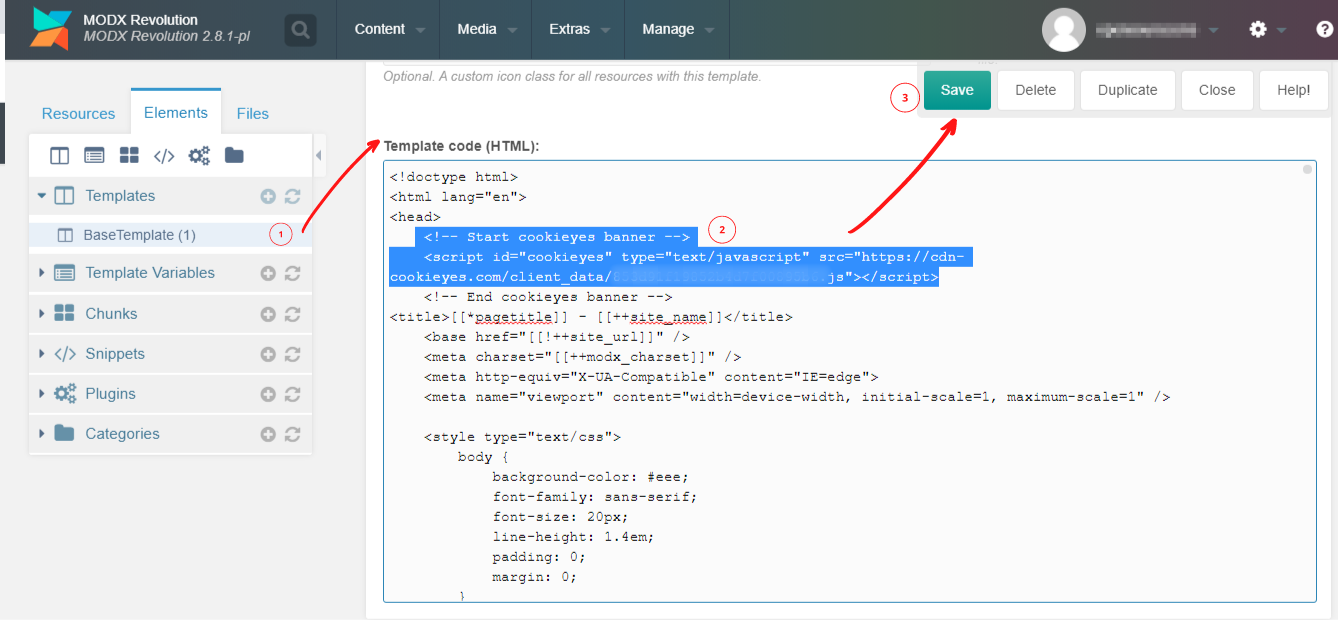Switch to the Elements tab
Image resolution: width=1338 pixels, height=620 pixels.
(x=176, y=113)
